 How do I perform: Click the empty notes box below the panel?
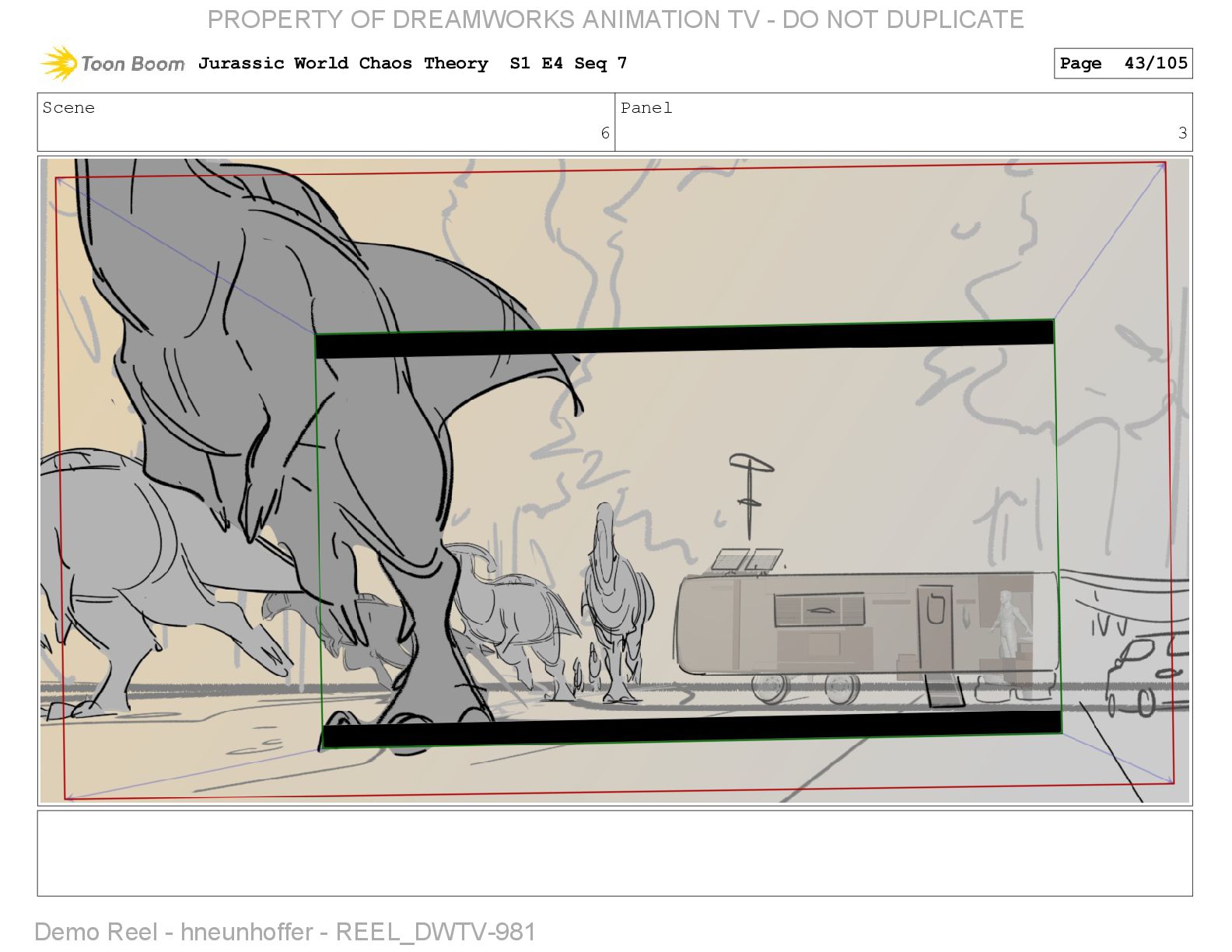pyautogui.click(x=614, y=853)
